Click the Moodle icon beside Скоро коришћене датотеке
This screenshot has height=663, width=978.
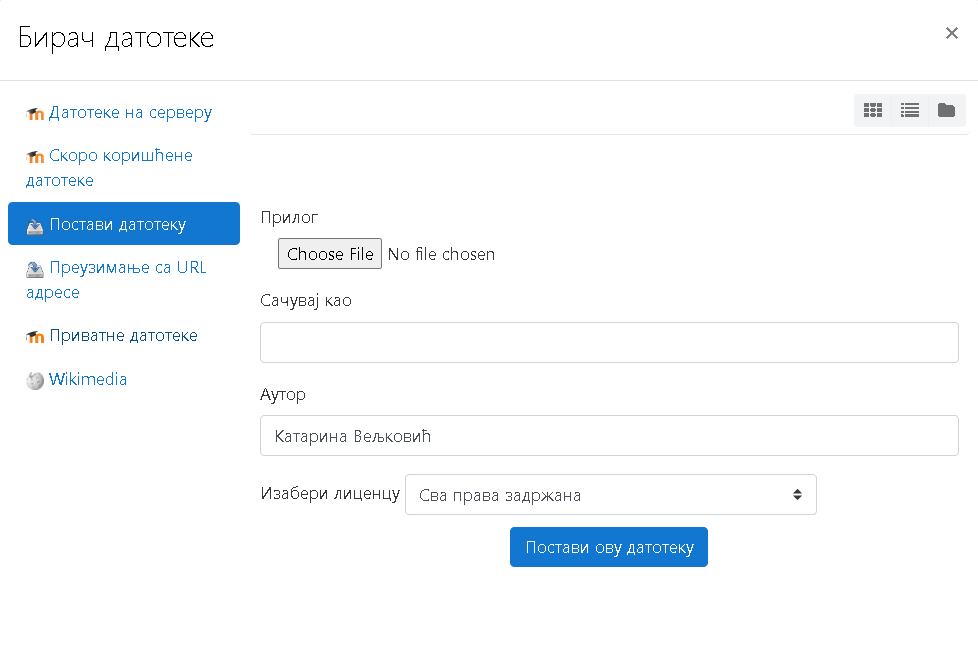35,157
